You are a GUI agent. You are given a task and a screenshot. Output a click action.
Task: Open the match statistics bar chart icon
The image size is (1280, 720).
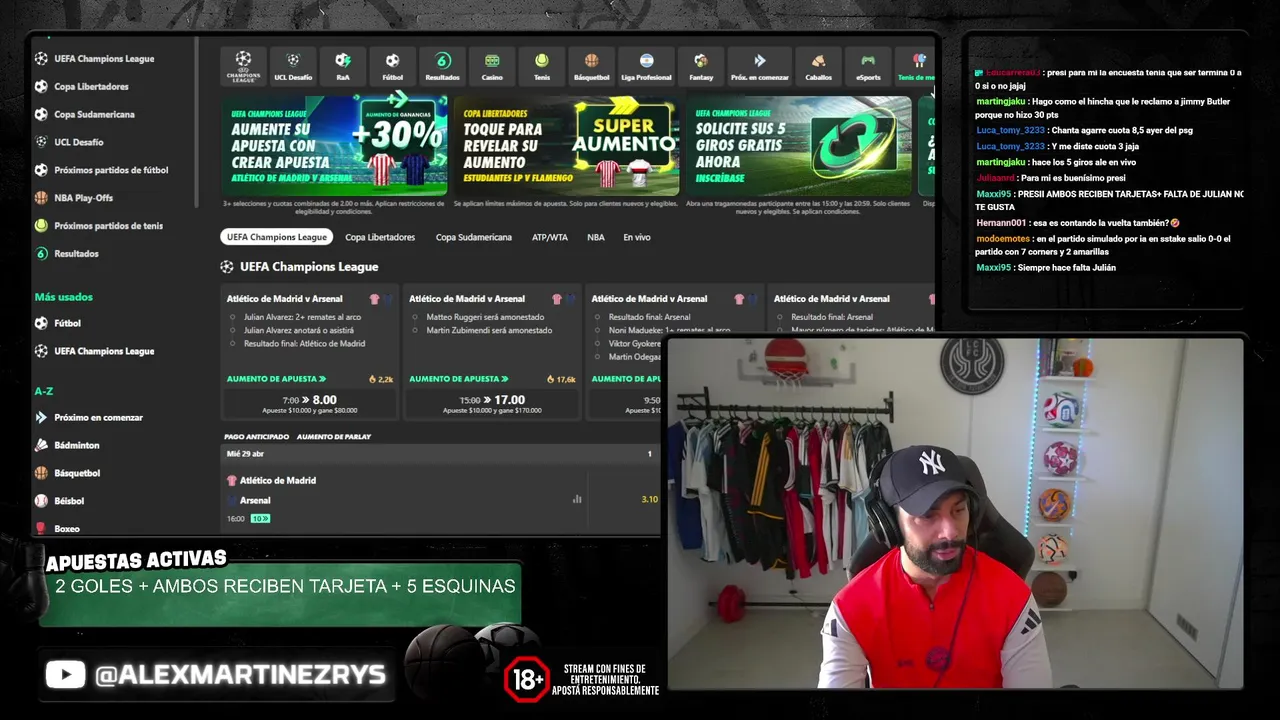tap(577, 499)
